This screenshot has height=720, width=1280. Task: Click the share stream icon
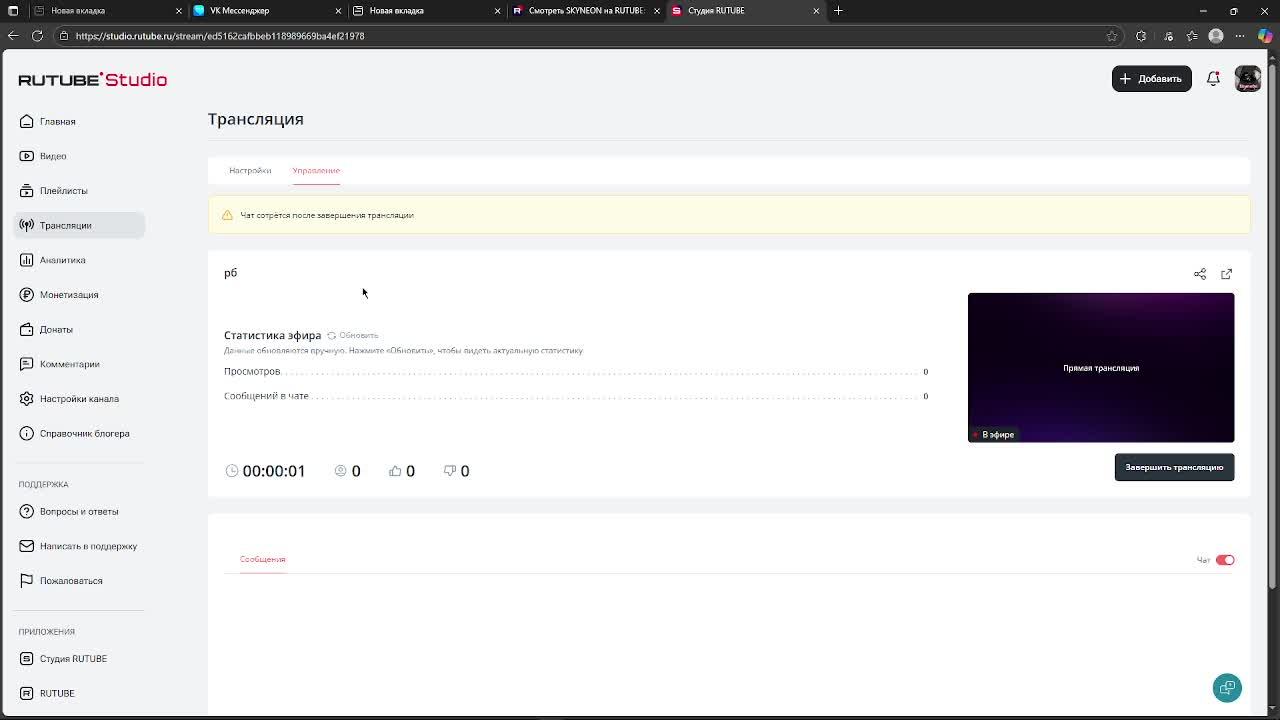tap(1200, 274)
